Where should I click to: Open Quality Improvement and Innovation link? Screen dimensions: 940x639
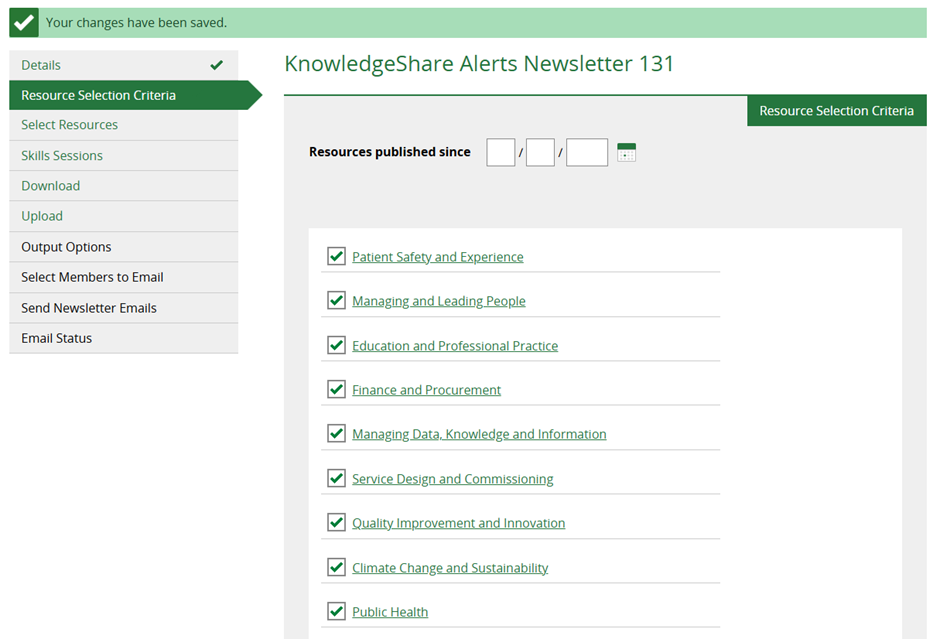coord(459,523)
